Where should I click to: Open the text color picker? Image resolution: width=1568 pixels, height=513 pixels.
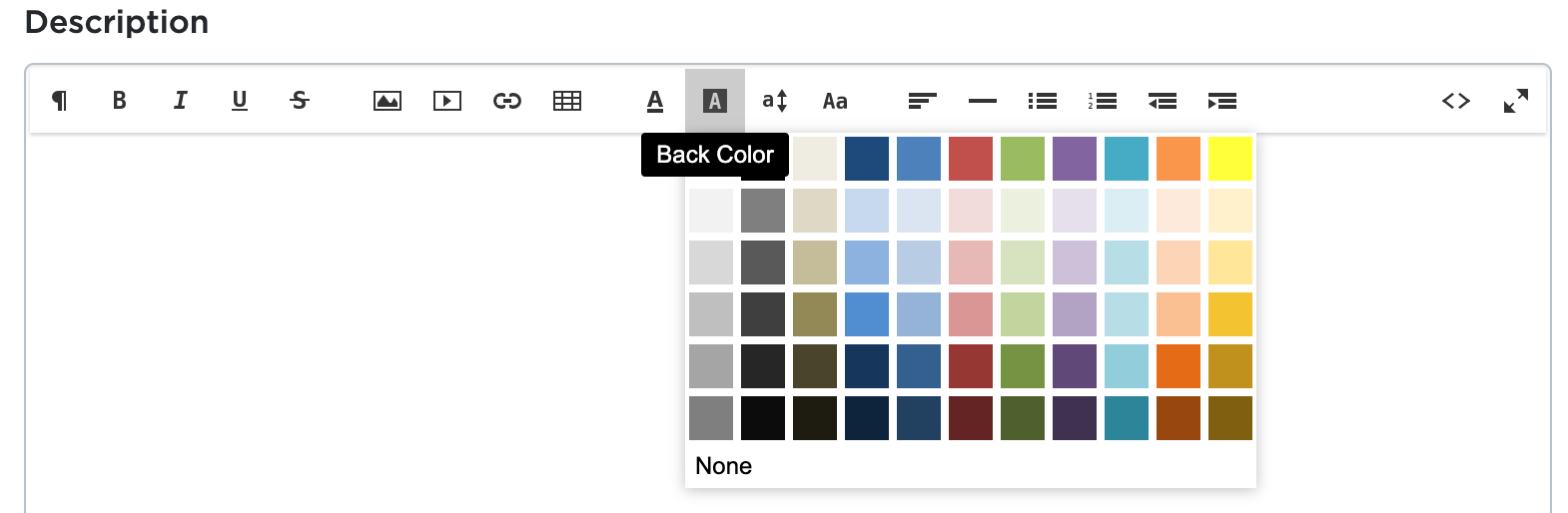(x=655, y=101)
